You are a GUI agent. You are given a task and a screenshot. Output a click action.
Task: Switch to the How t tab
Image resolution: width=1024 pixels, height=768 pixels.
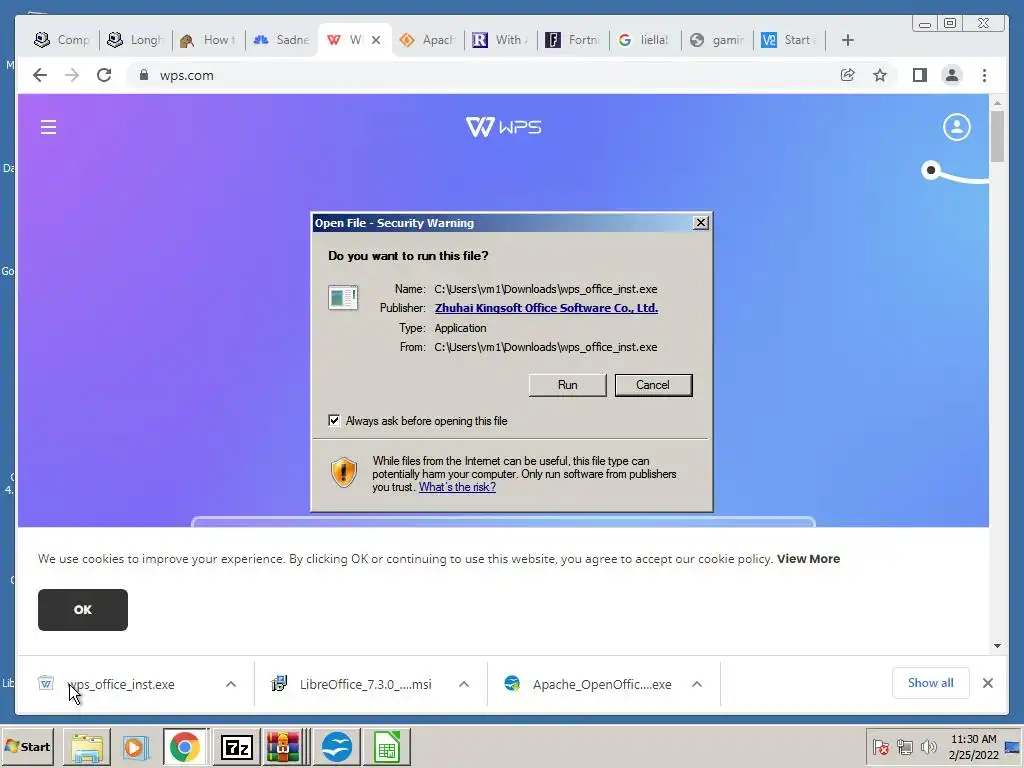point(208,40)
